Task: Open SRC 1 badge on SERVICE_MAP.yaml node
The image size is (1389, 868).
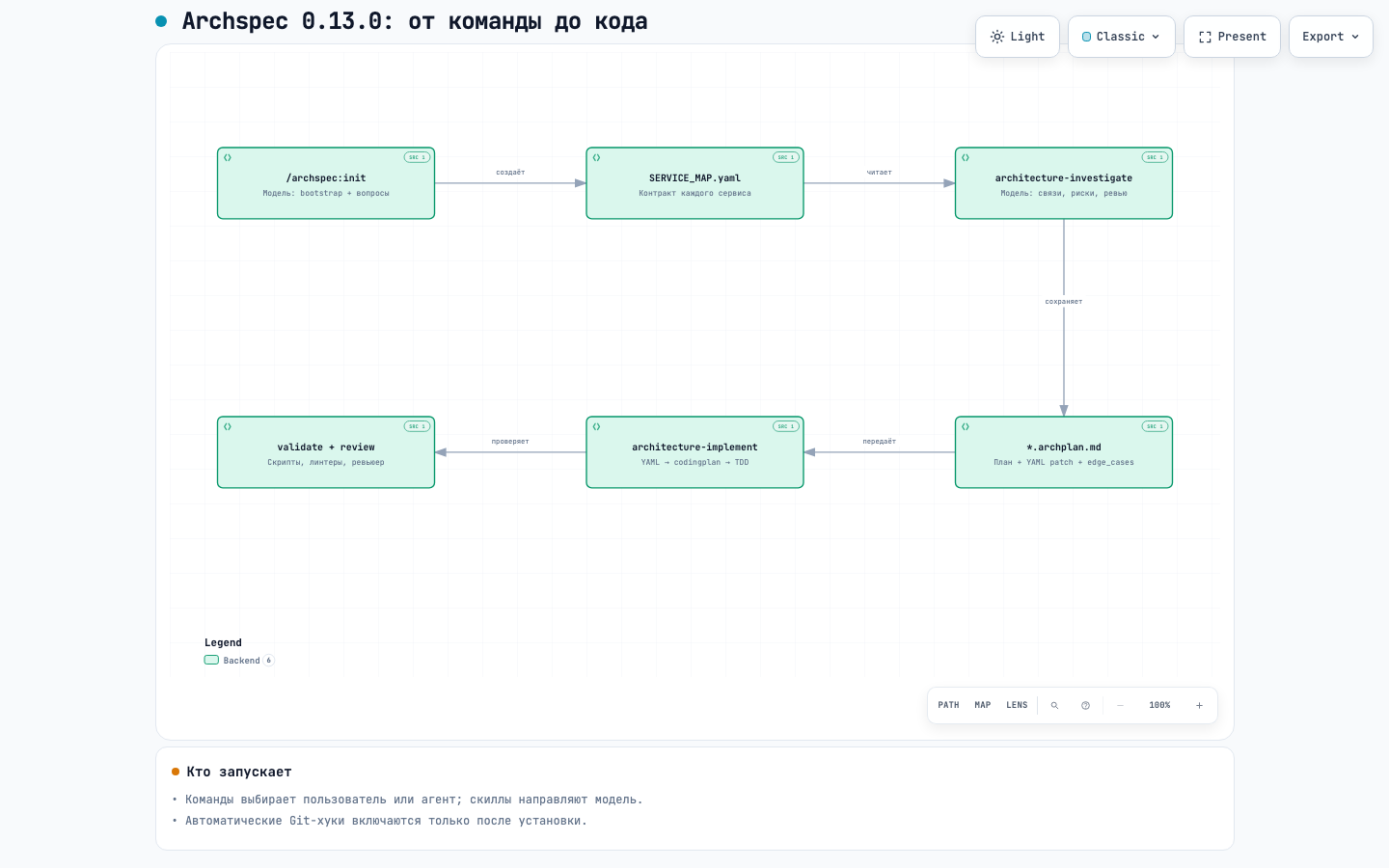Action: pyautogui.click(x=786, y=157)
